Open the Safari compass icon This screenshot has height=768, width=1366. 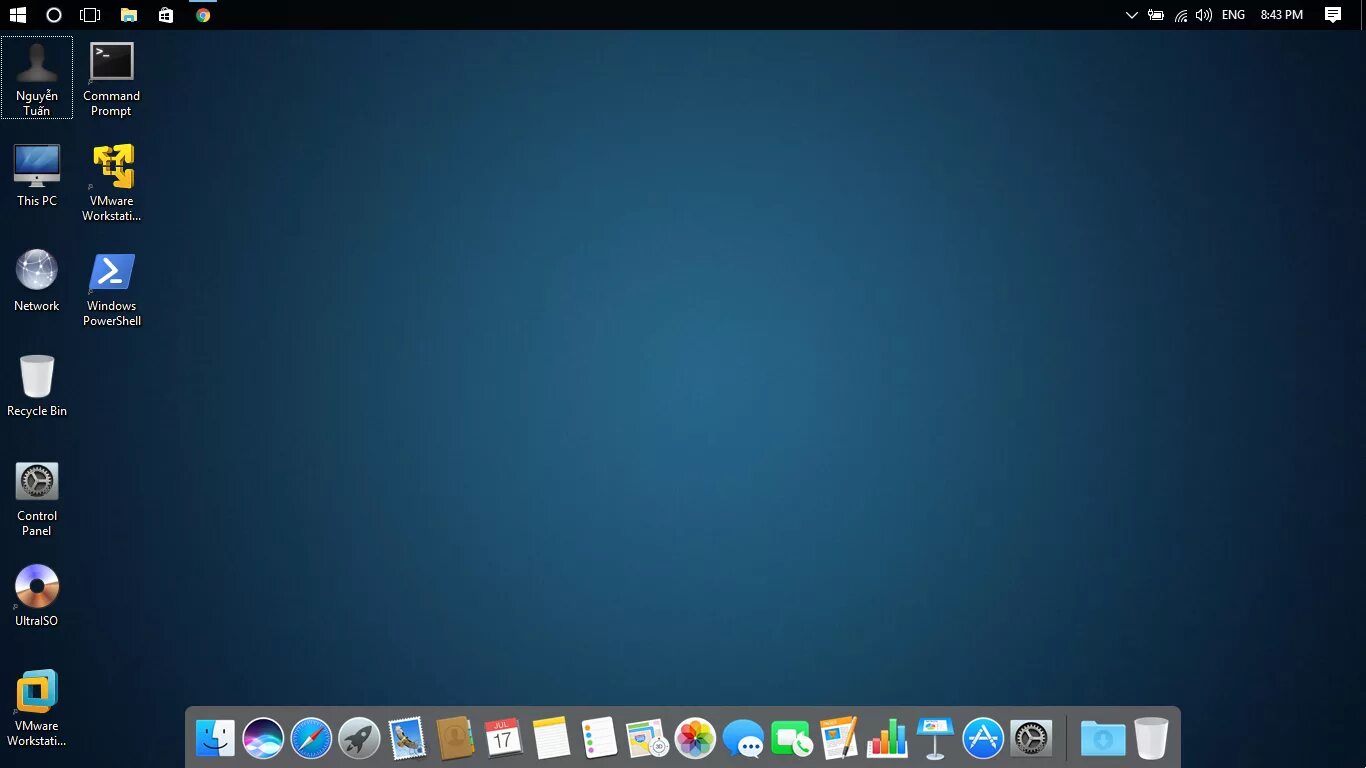[x=311, y=739]
